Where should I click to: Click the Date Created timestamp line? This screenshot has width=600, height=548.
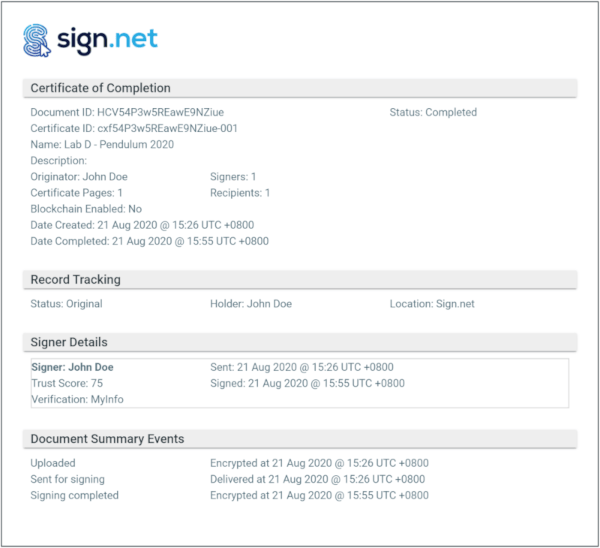(149, 225)
